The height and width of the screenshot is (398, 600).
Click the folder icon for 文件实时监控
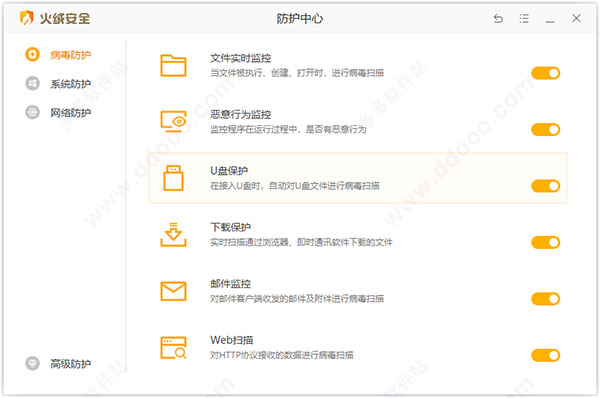[x=173, y=66]
